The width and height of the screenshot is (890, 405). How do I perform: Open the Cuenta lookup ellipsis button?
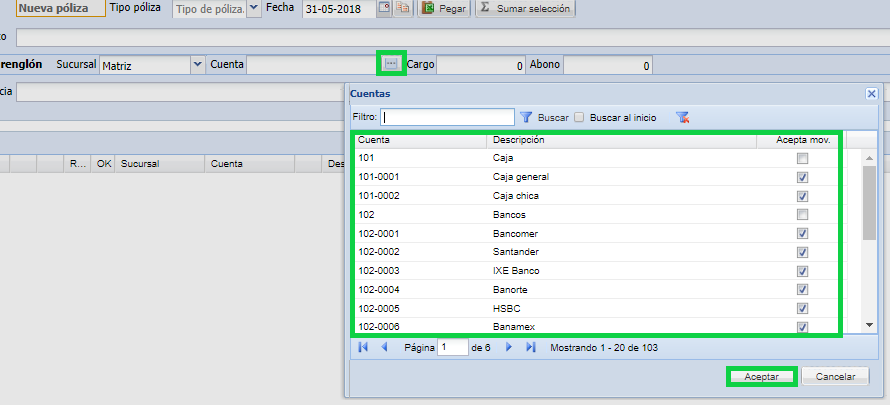click(391, 64)
